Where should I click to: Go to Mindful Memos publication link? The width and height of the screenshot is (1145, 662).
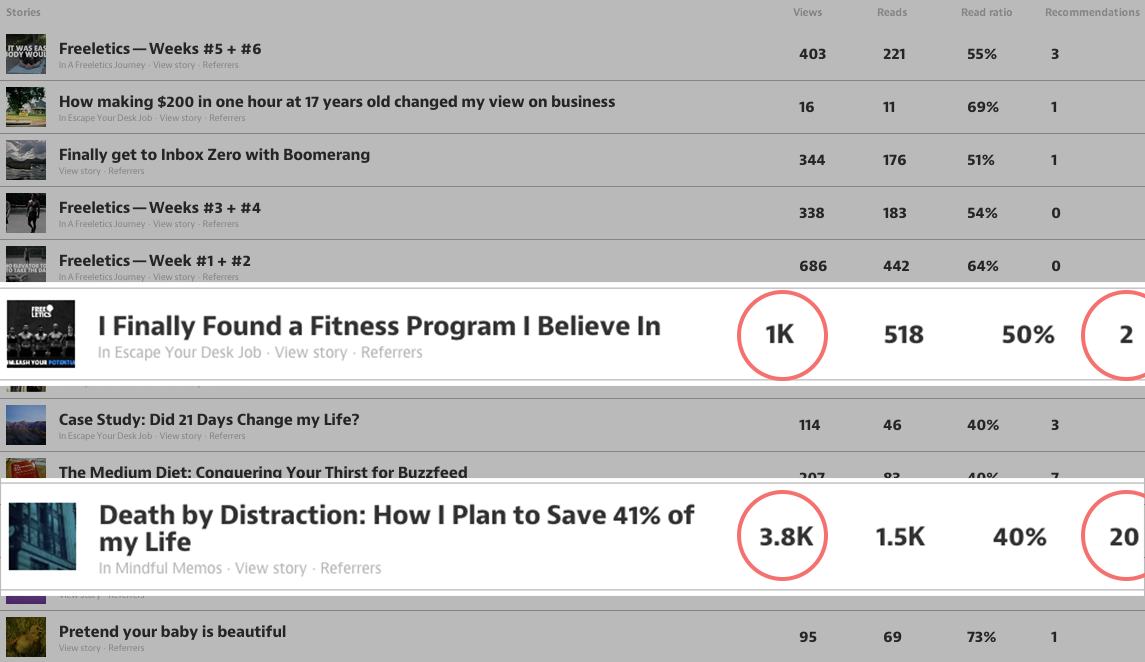coord(160,568)
